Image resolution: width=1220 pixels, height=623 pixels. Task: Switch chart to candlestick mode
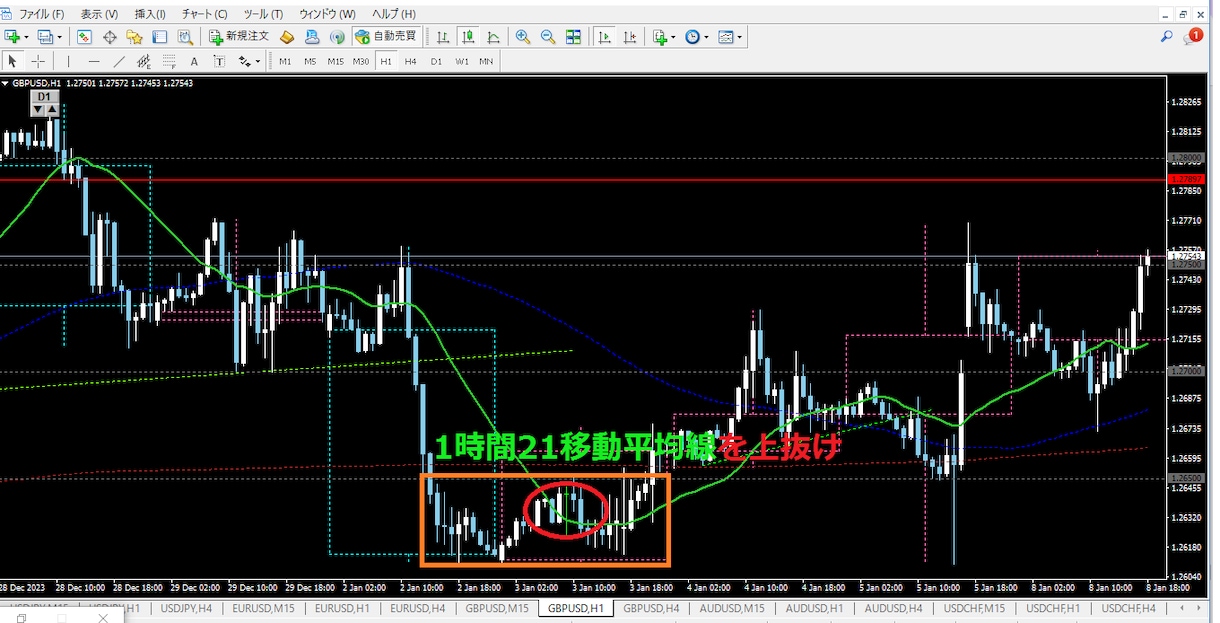(x=468, y=37)
